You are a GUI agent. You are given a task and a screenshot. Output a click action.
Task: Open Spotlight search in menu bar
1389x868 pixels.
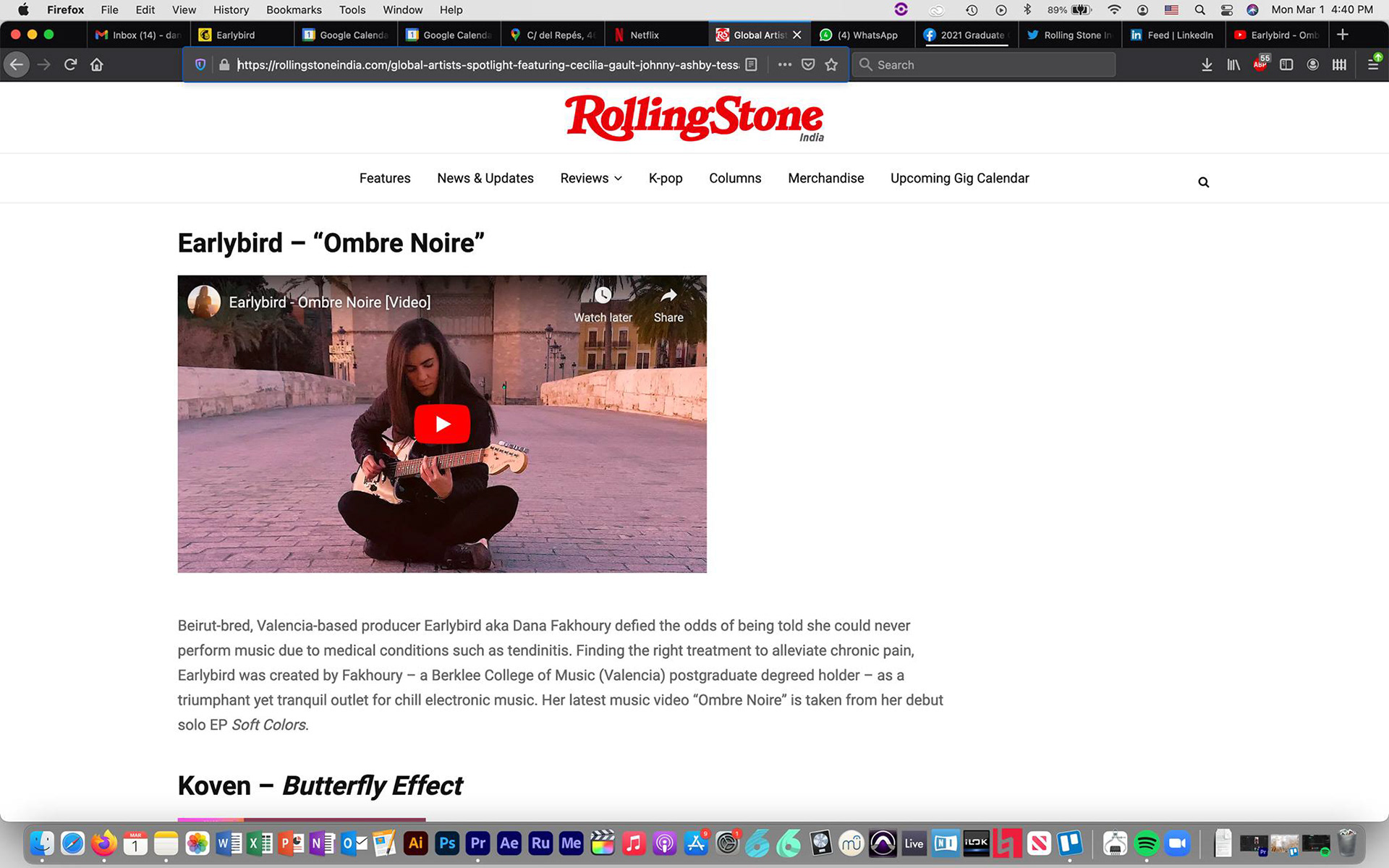tap(1200, 9)
